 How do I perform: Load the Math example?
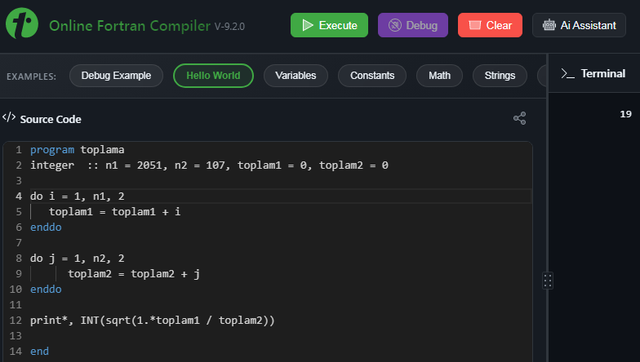tap(439, 76)
